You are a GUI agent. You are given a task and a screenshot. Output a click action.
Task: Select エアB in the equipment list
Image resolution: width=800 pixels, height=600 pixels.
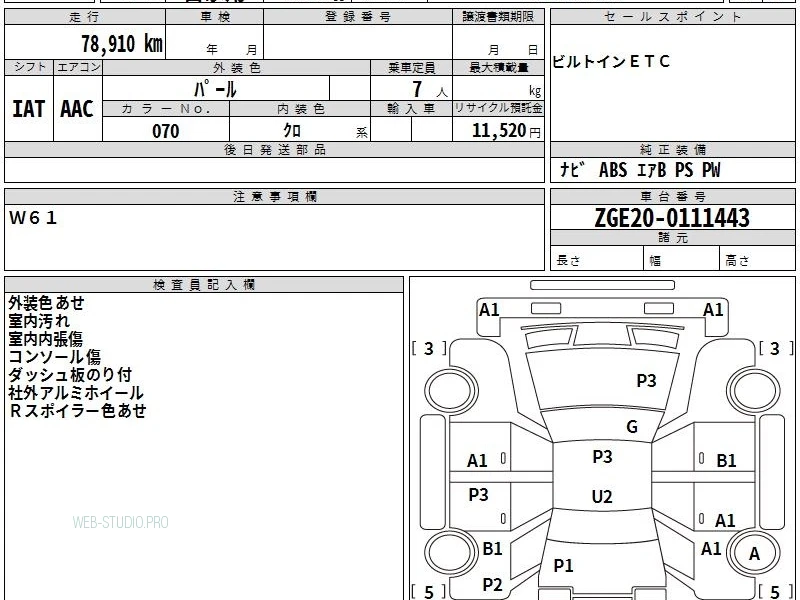pos(652,170)
